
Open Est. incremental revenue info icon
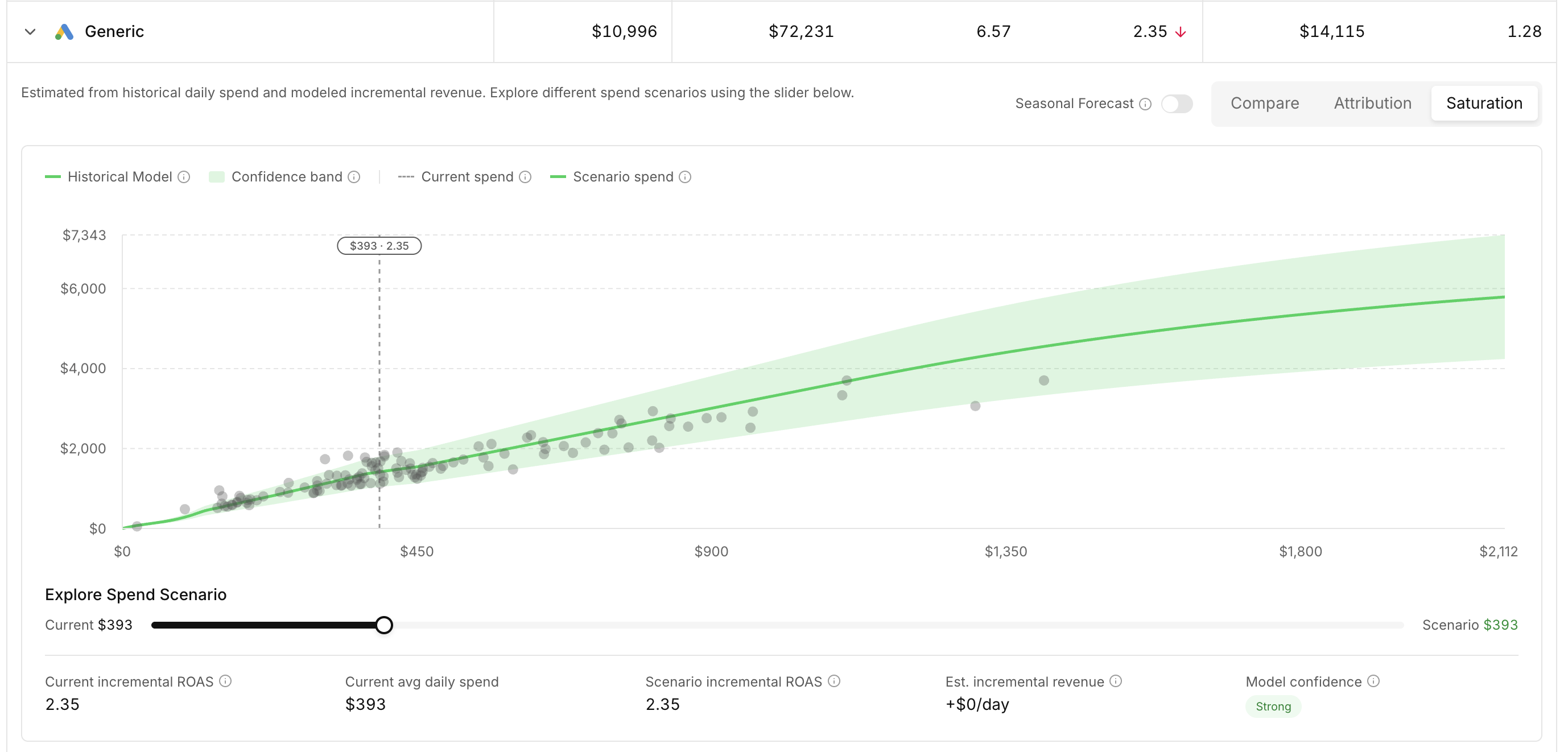1115,681
